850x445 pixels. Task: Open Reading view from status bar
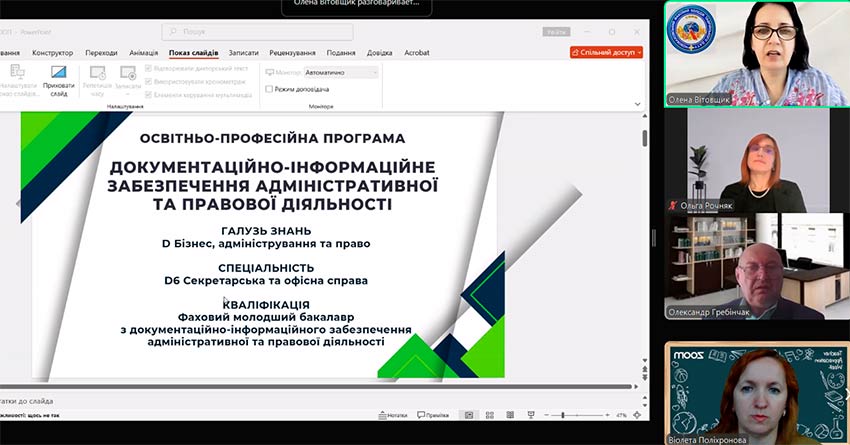512,415
